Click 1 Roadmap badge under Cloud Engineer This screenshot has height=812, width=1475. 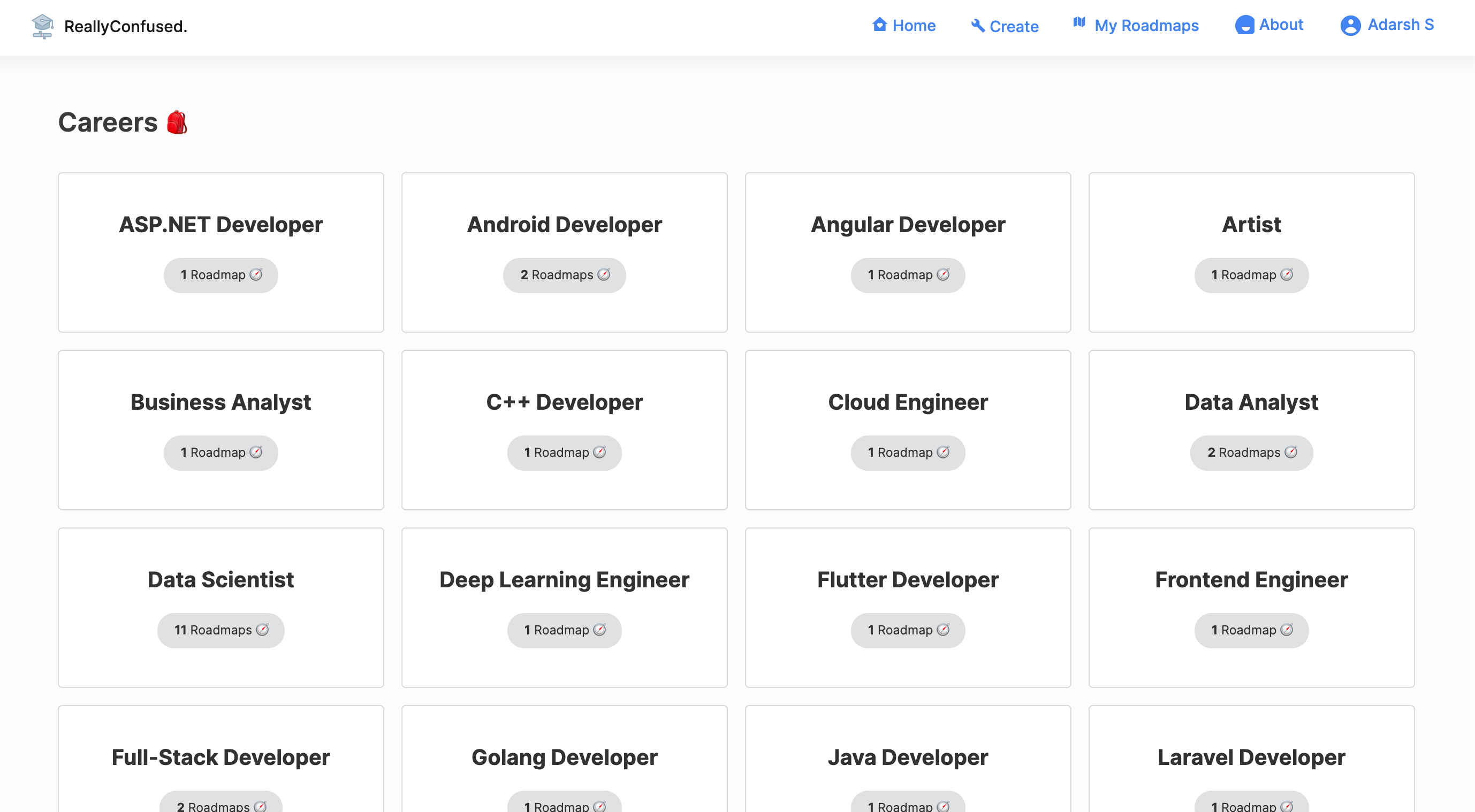pos(908,453)
